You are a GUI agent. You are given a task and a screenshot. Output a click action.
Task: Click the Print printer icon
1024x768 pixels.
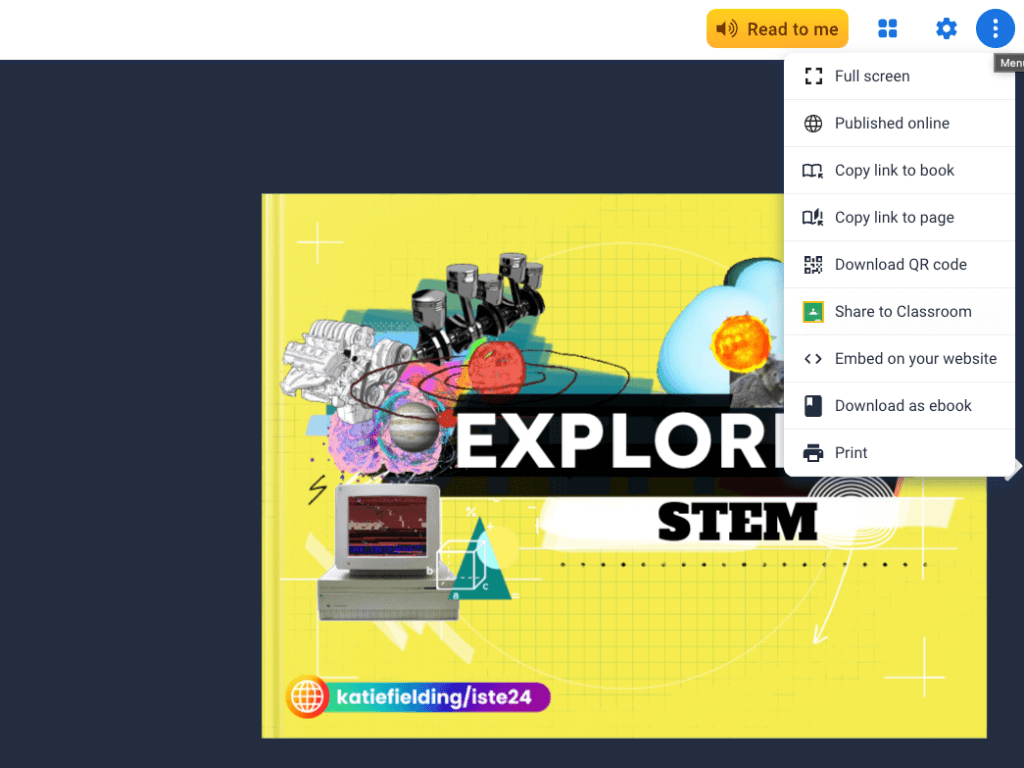[x=812, y=452]
